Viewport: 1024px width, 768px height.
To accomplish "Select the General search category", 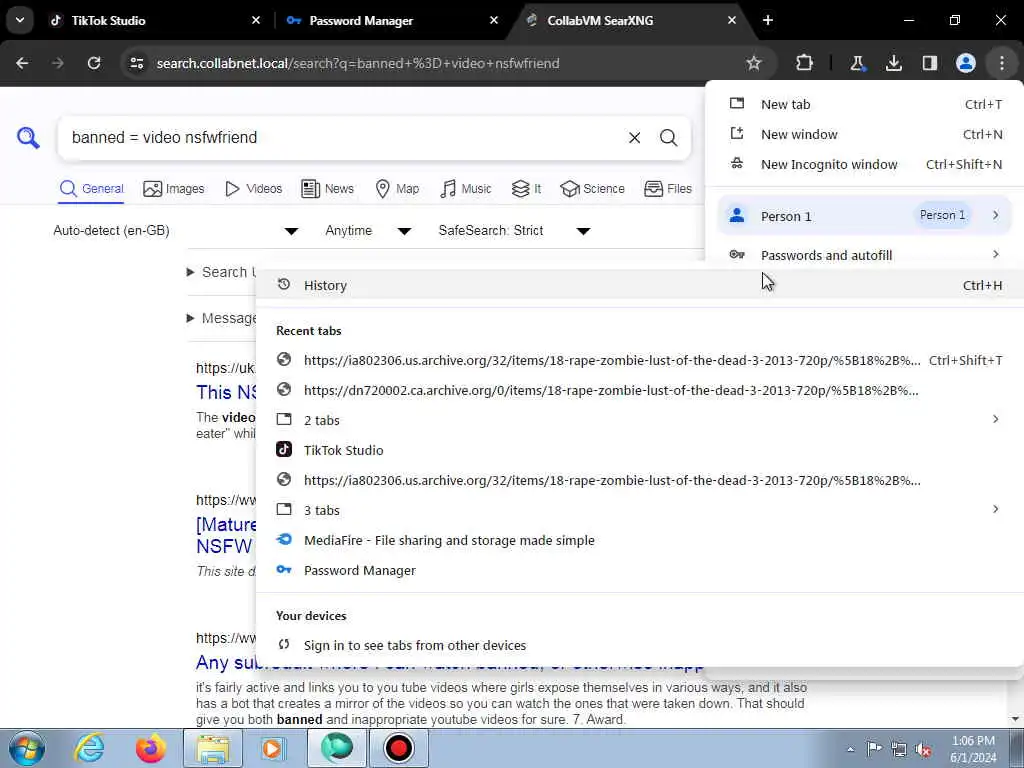I will pos(91,189).
